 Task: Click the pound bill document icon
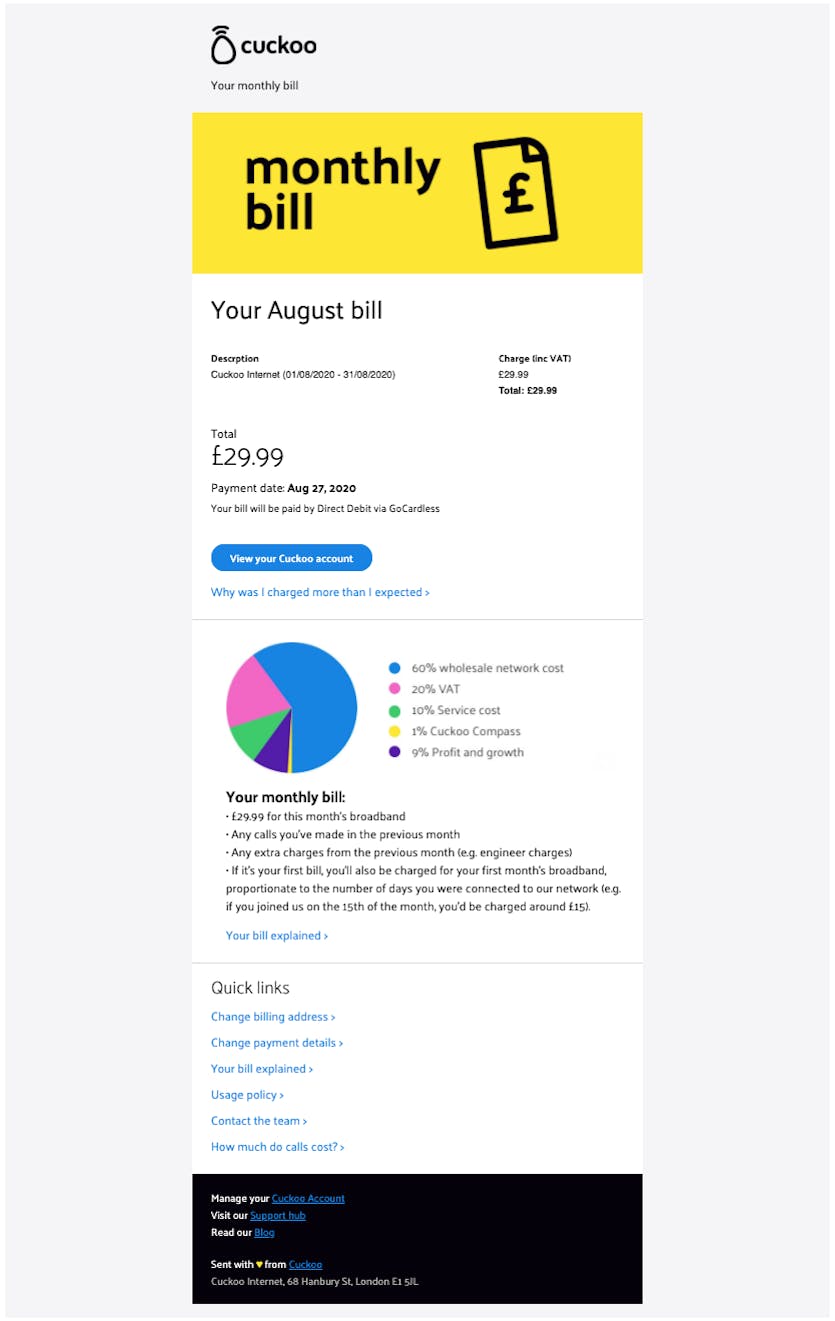click(x=515, y=193)
